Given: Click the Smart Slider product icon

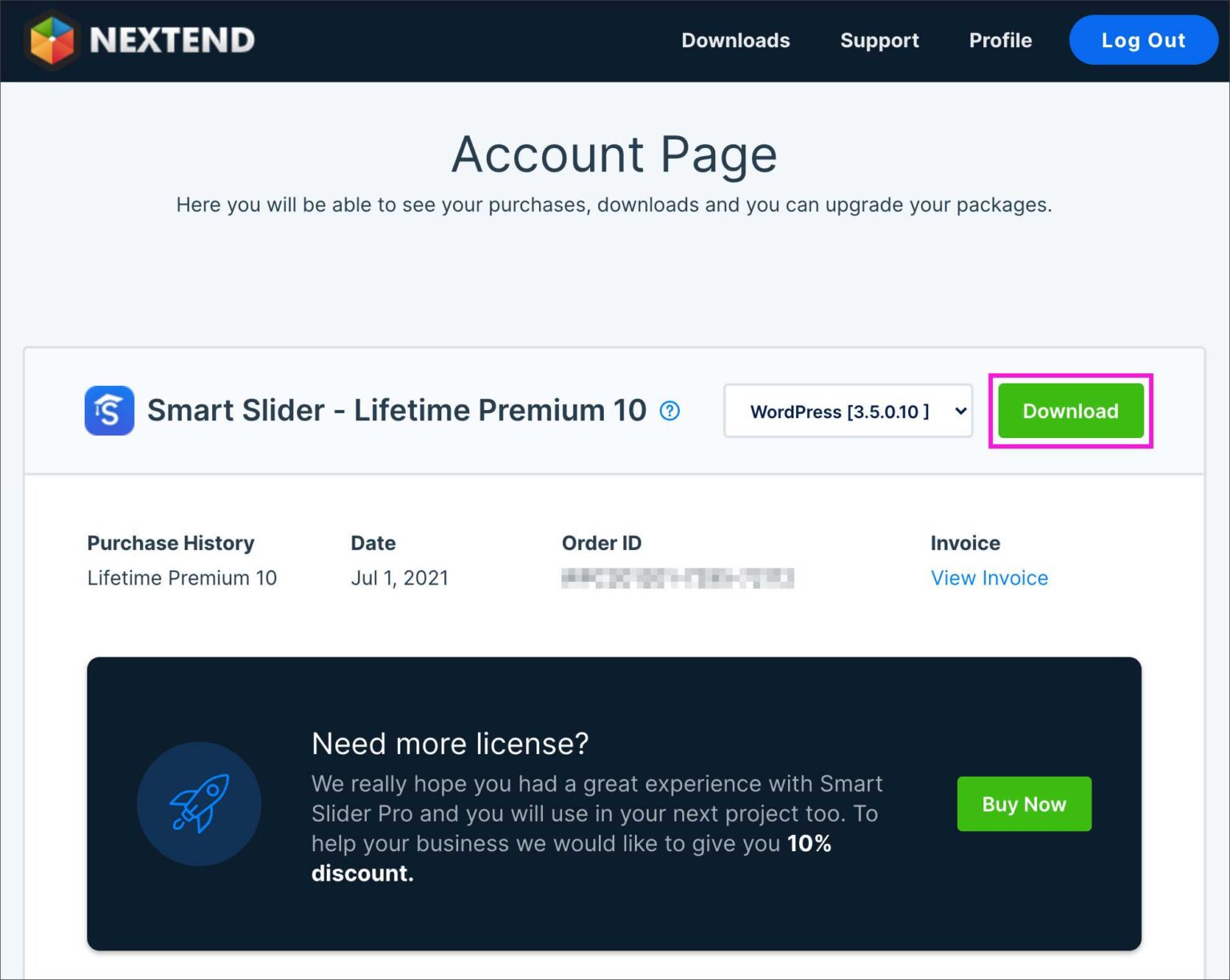Looking at the screenshot, I should (x=109, y=411).
